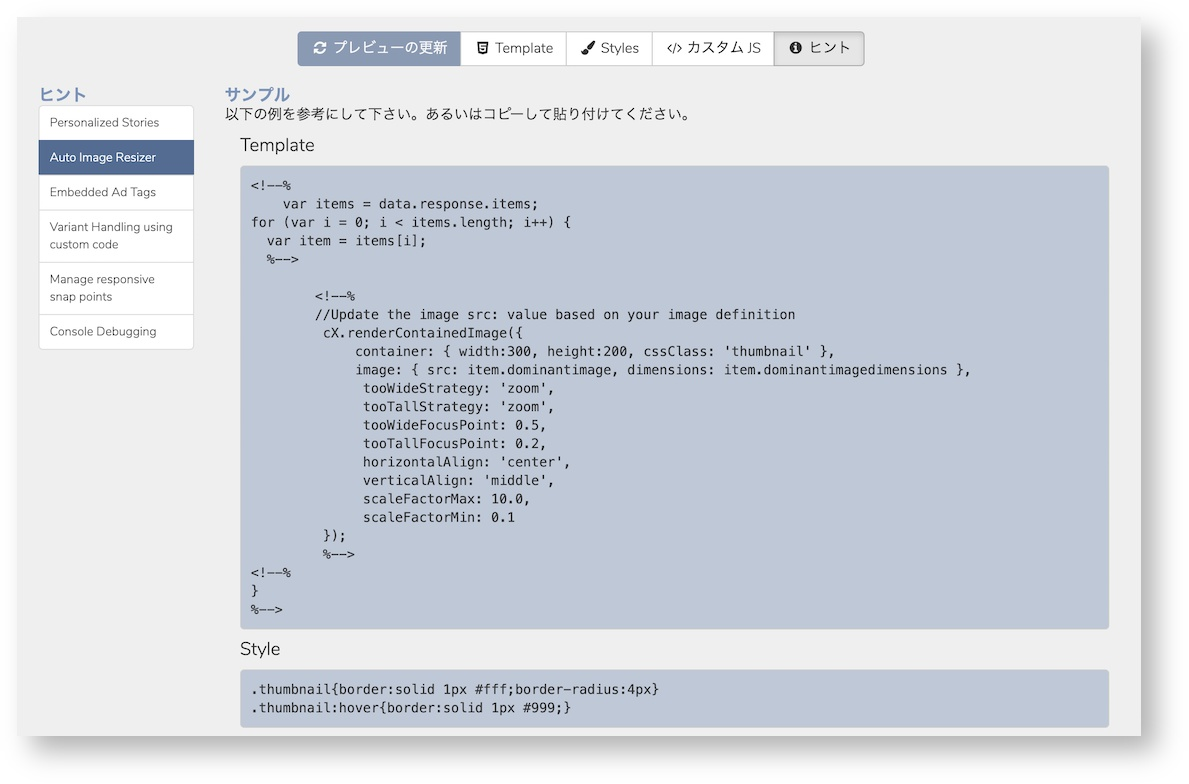
Task: Switch to the カスタム JS tab
Action: coord(713,49)
